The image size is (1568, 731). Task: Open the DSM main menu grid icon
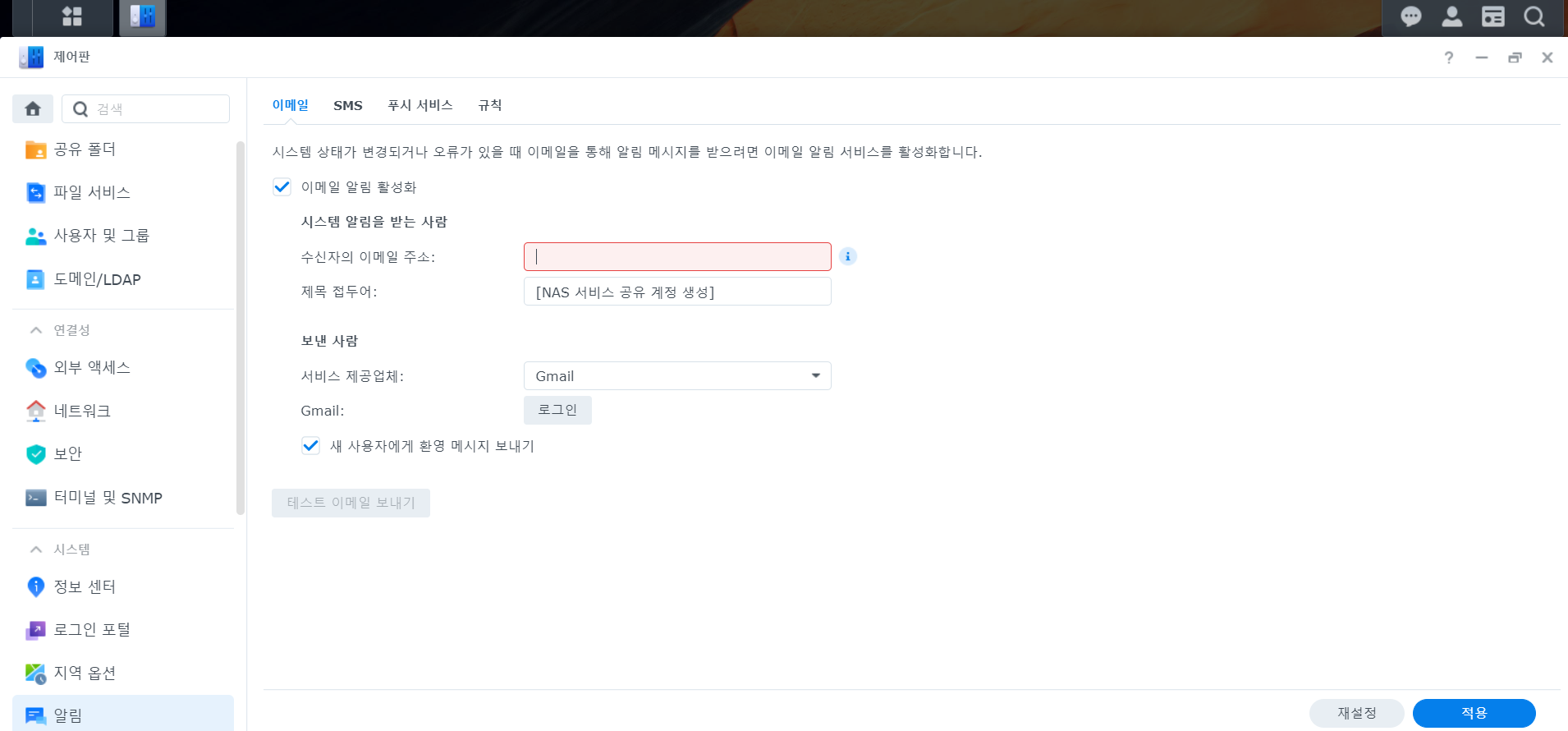pyautogui.click(x=72, y=16)
